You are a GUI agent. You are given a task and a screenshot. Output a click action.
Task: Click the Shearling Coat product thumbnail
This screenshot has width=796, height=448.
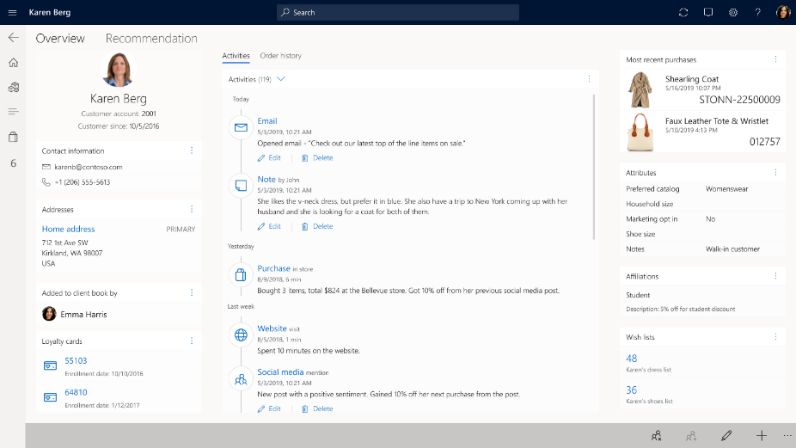click(x=639, y=90)
